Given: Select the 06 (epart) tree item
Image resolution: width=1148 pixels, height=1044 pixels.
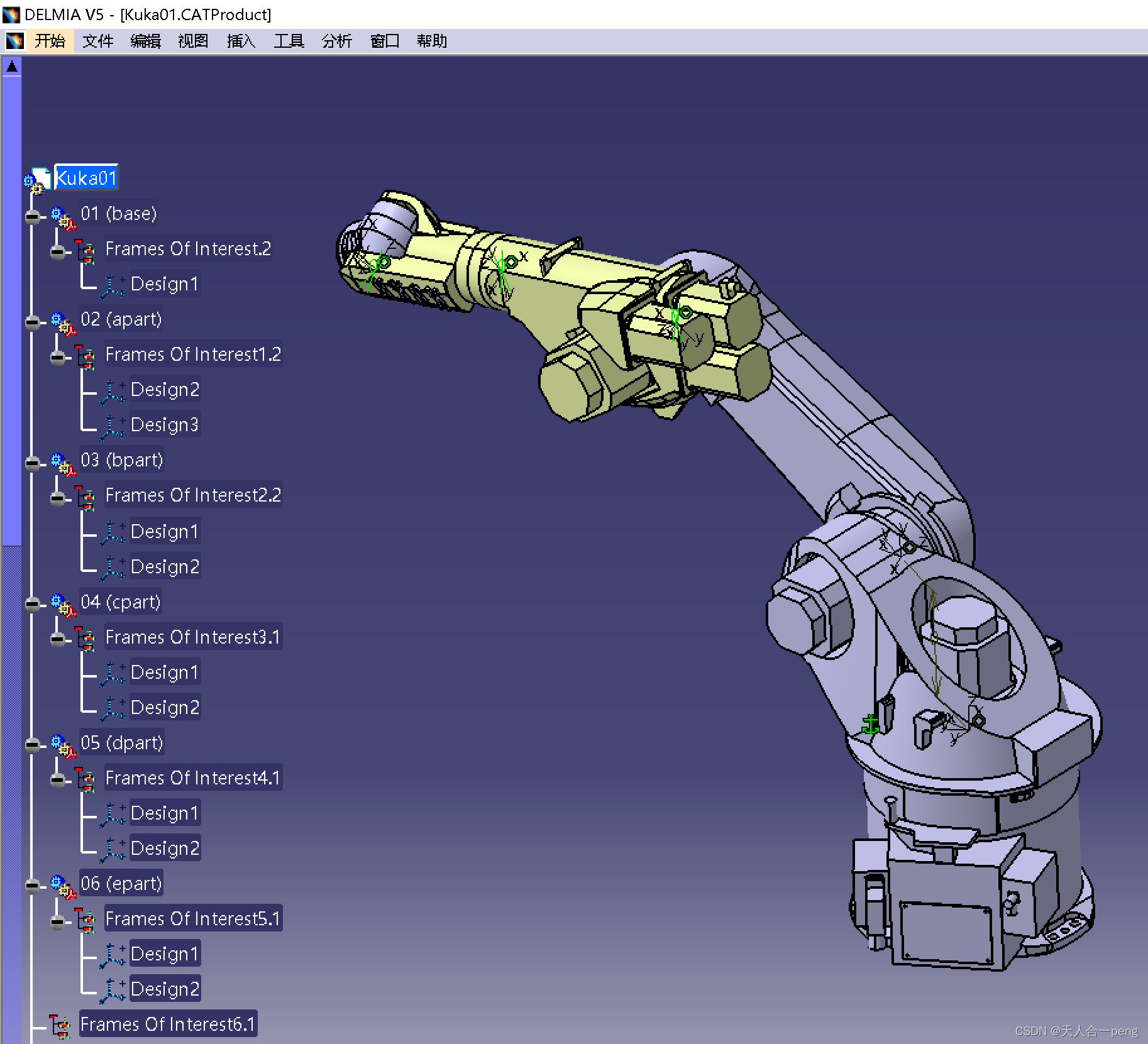Looking at the screenshot, I should pos(121,884).
